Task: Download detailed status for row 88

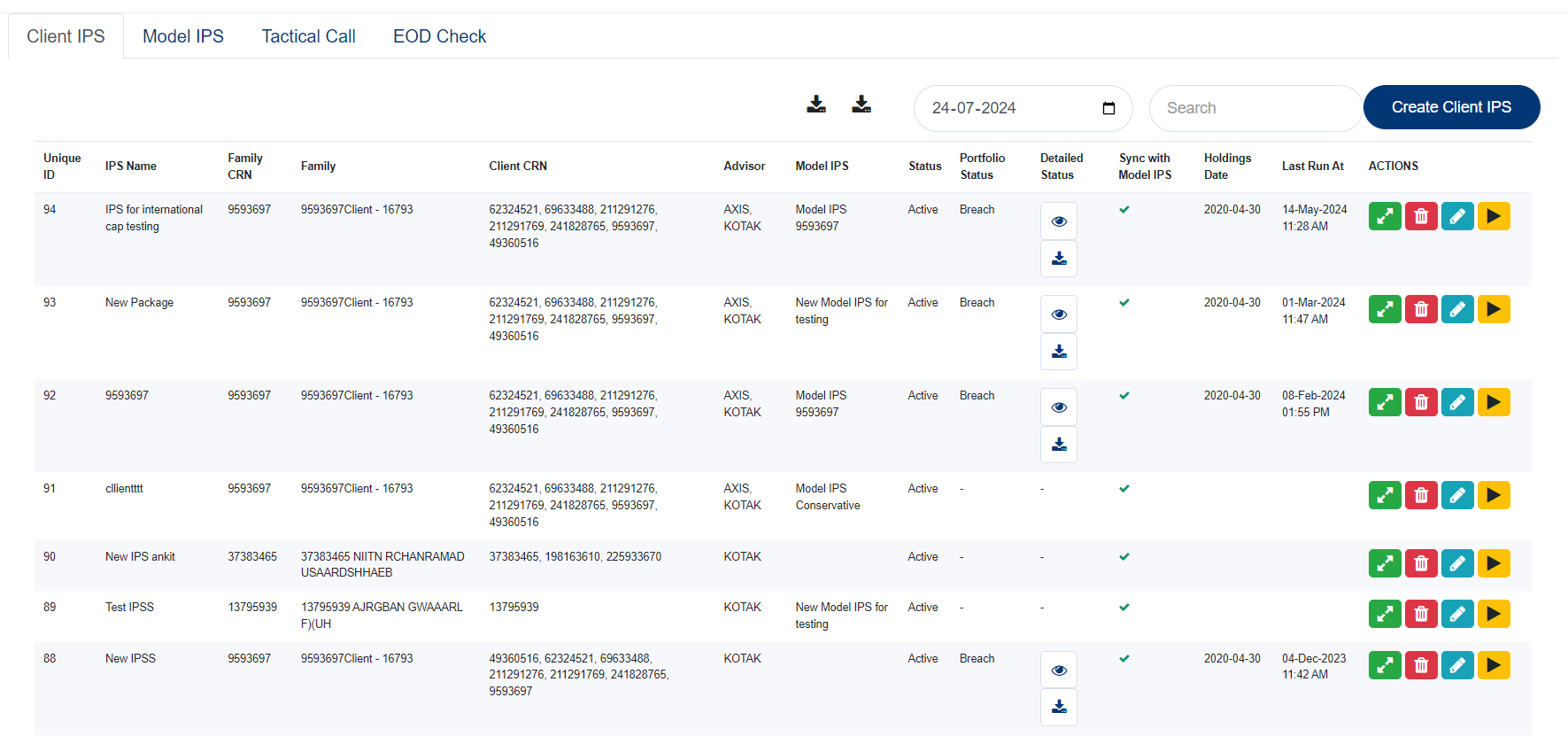Action: 1059,707
